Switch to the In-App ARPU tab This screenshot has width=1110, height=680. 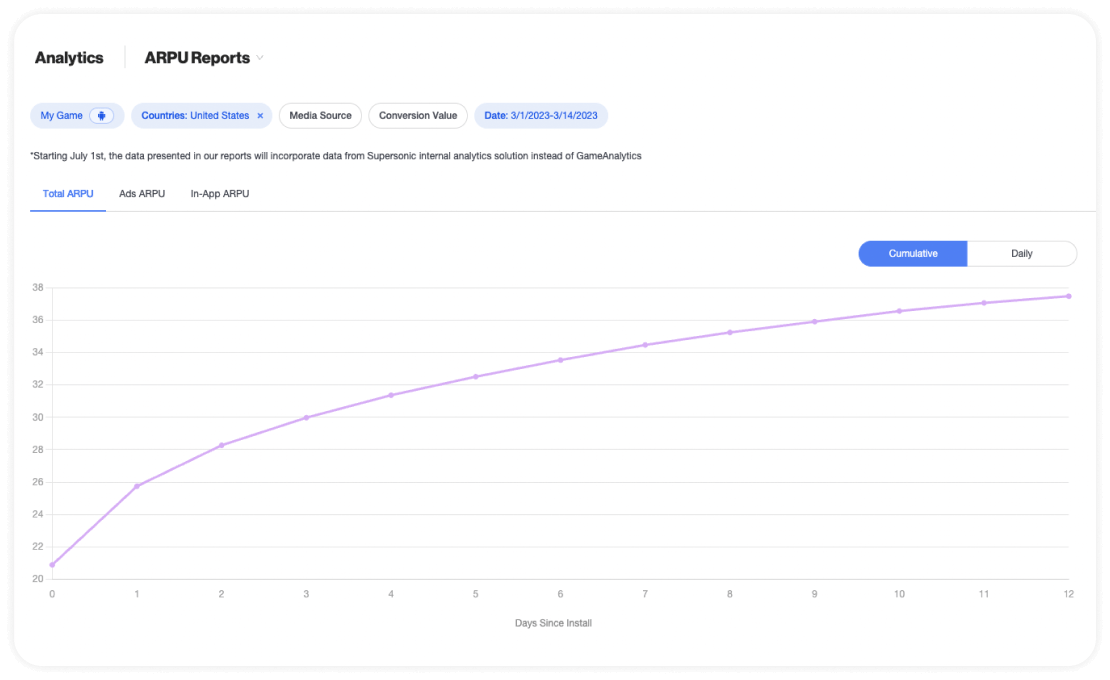tap(220, 194)
